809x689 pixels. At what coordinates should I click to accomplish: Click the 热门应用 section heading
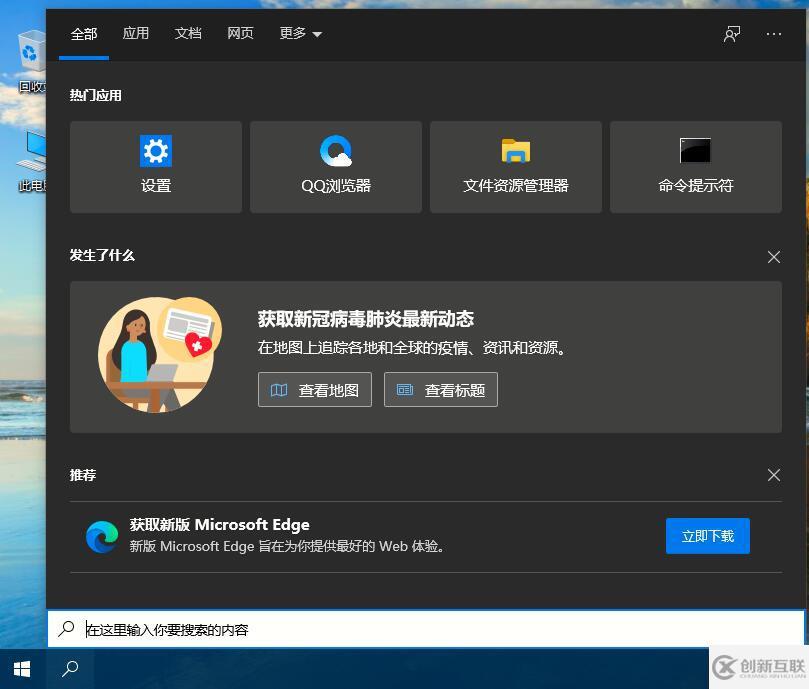[95, 95]
